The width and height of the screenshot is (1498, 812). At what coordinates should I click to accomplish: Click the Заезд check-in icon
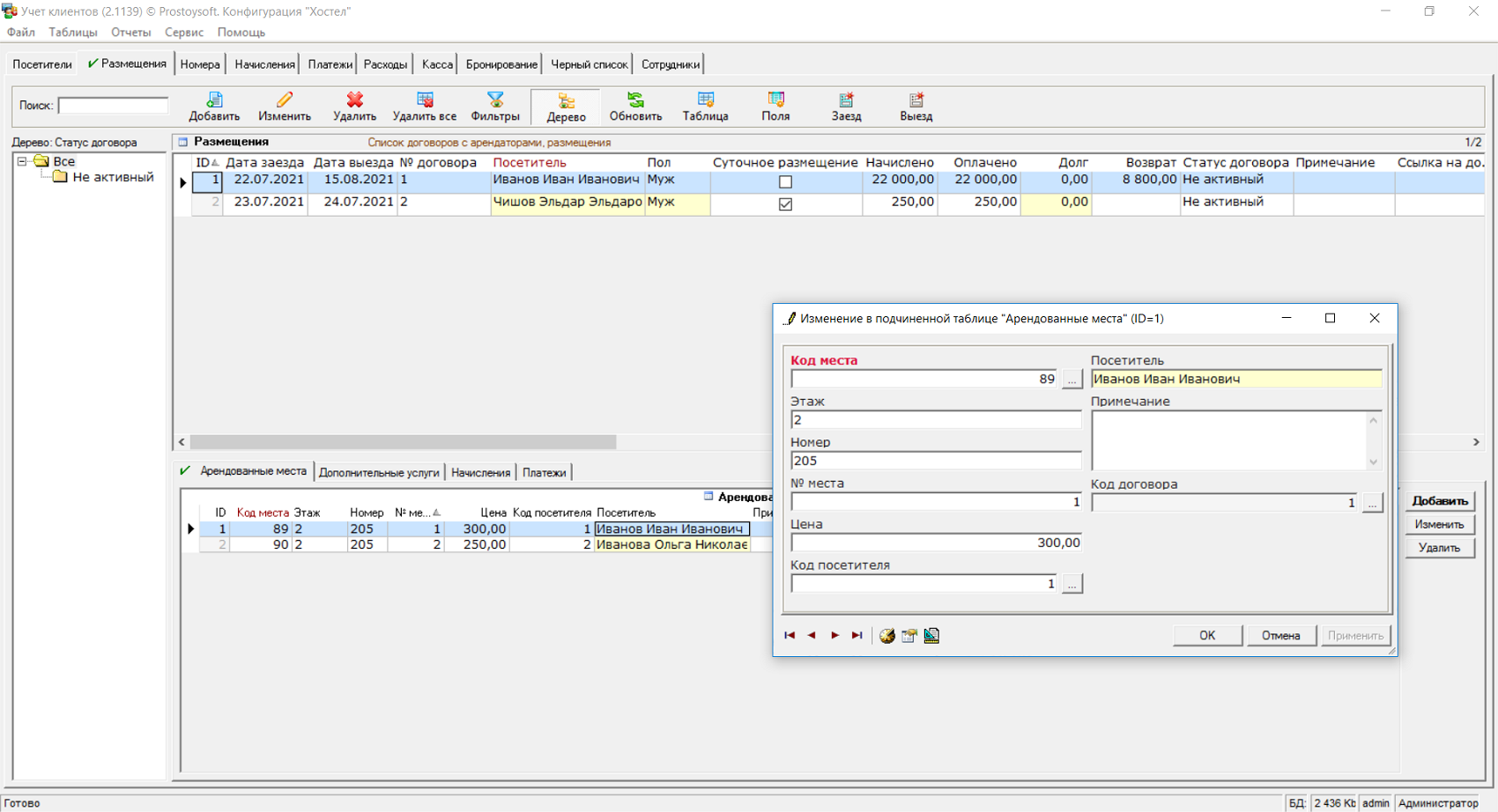pyautogui.click(x=846, y=100)
